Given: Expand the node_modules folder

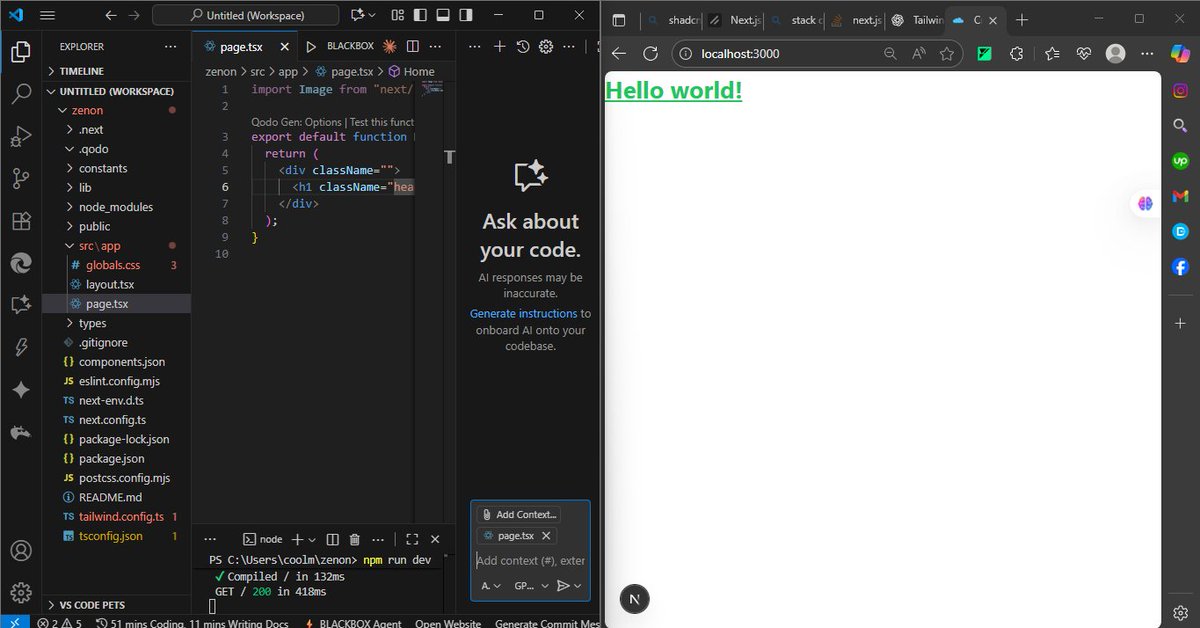Looking at the screenshot, I should point(117,207).
